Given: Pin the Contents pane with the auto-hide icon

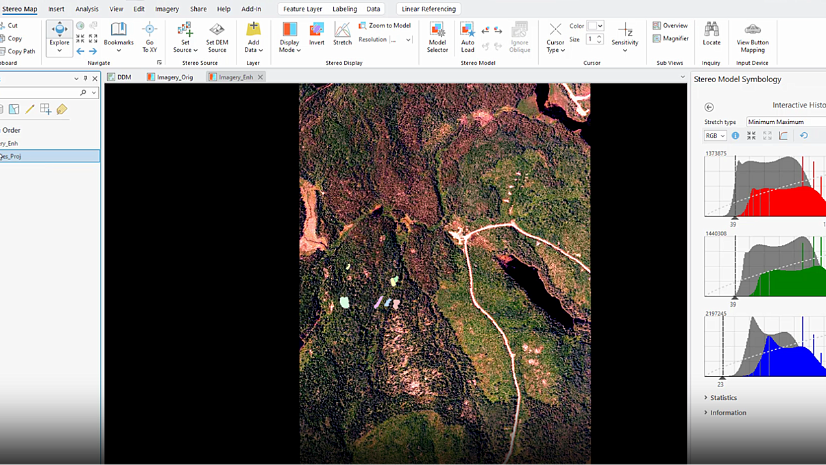Looking at the screenshot, I should (x=85, y=78).
